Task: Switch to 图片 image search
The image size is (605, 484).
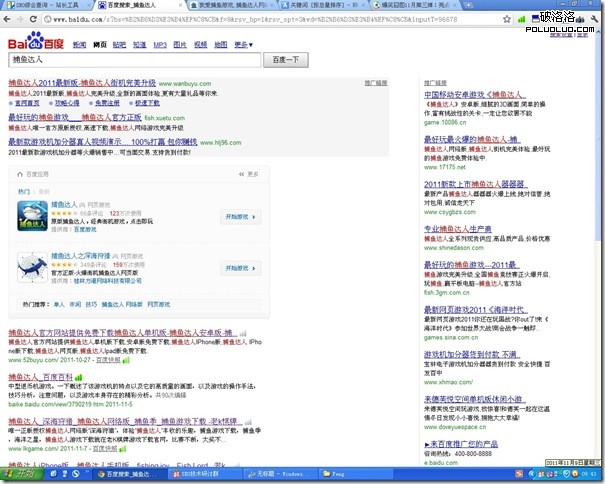Action: pos(179,44)
